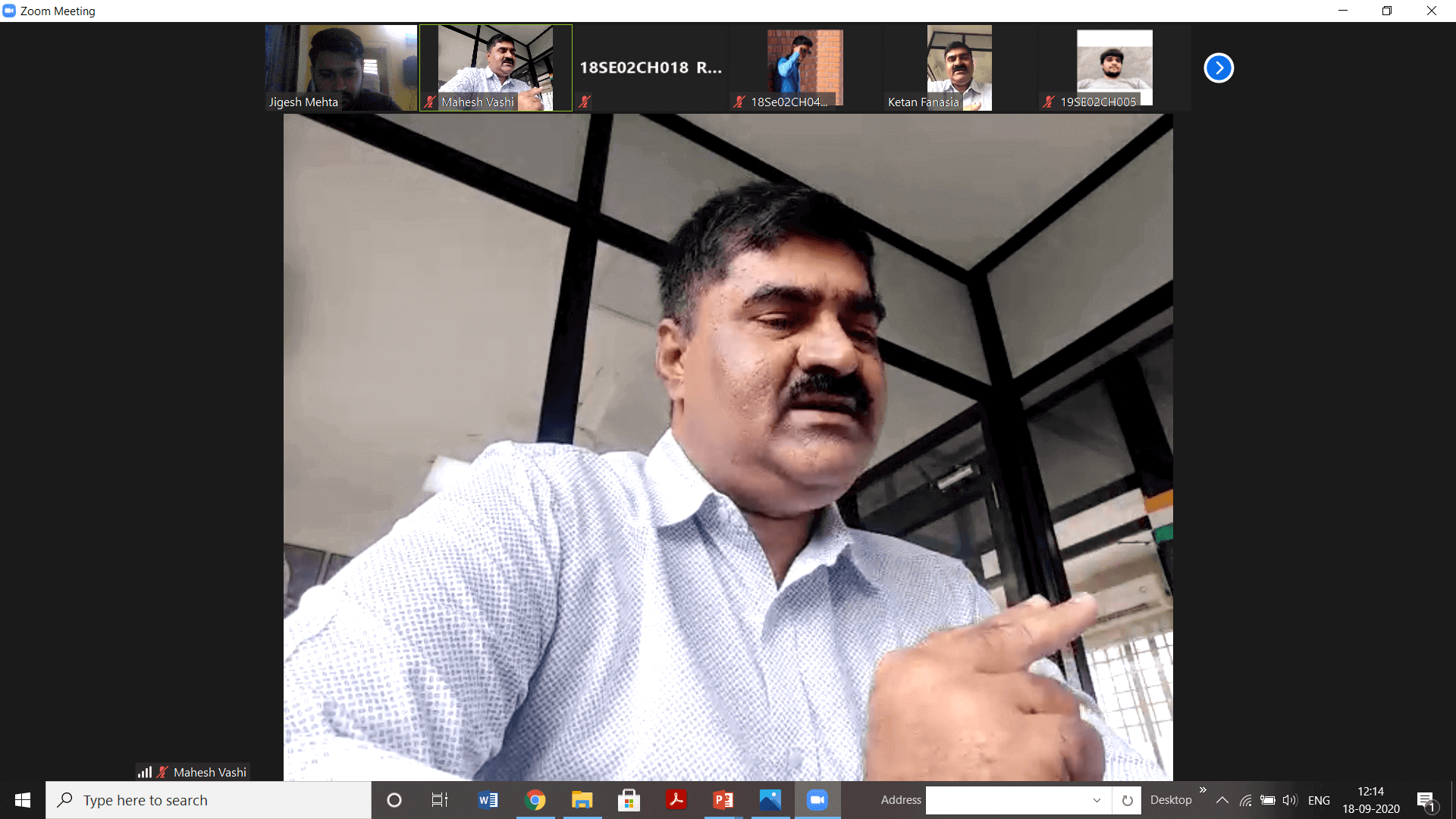Show next page of participant thumbnails
The width and height of the screenshot is (1456, 819).
point(1219,67)
